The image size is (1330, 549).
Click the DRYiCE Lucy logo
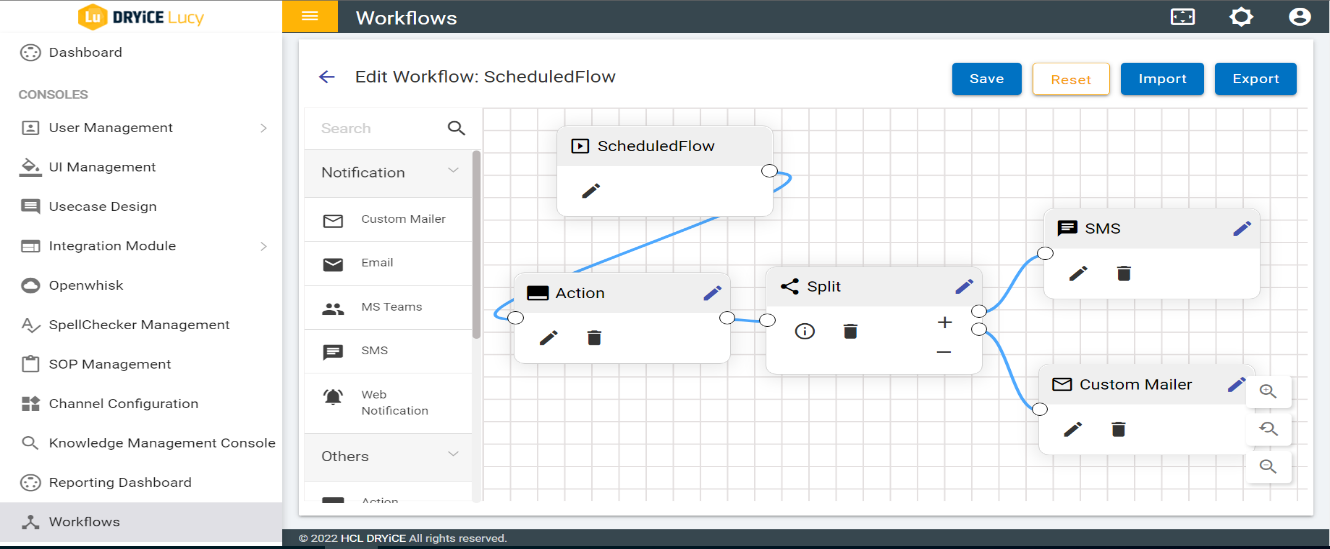point(141,17)
